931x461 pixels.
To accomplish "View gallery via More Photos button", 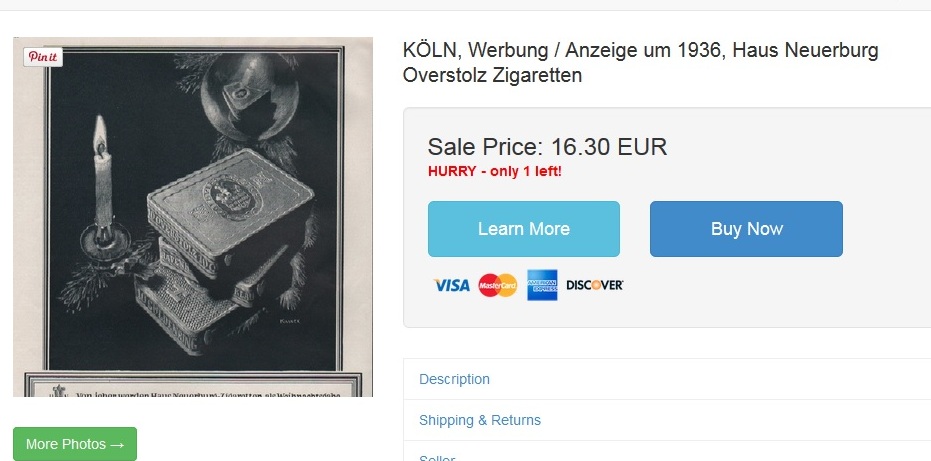I will 75,444.
